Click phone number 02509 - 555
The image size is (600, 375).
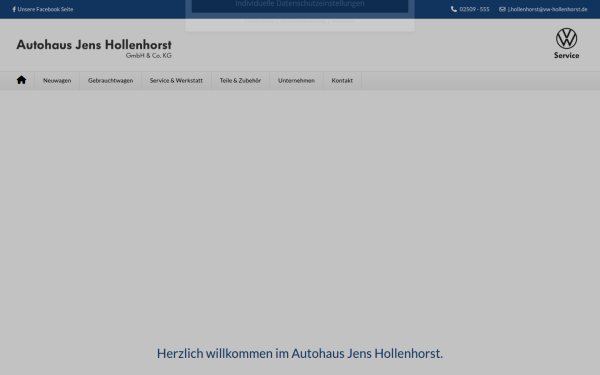[474, 9]
